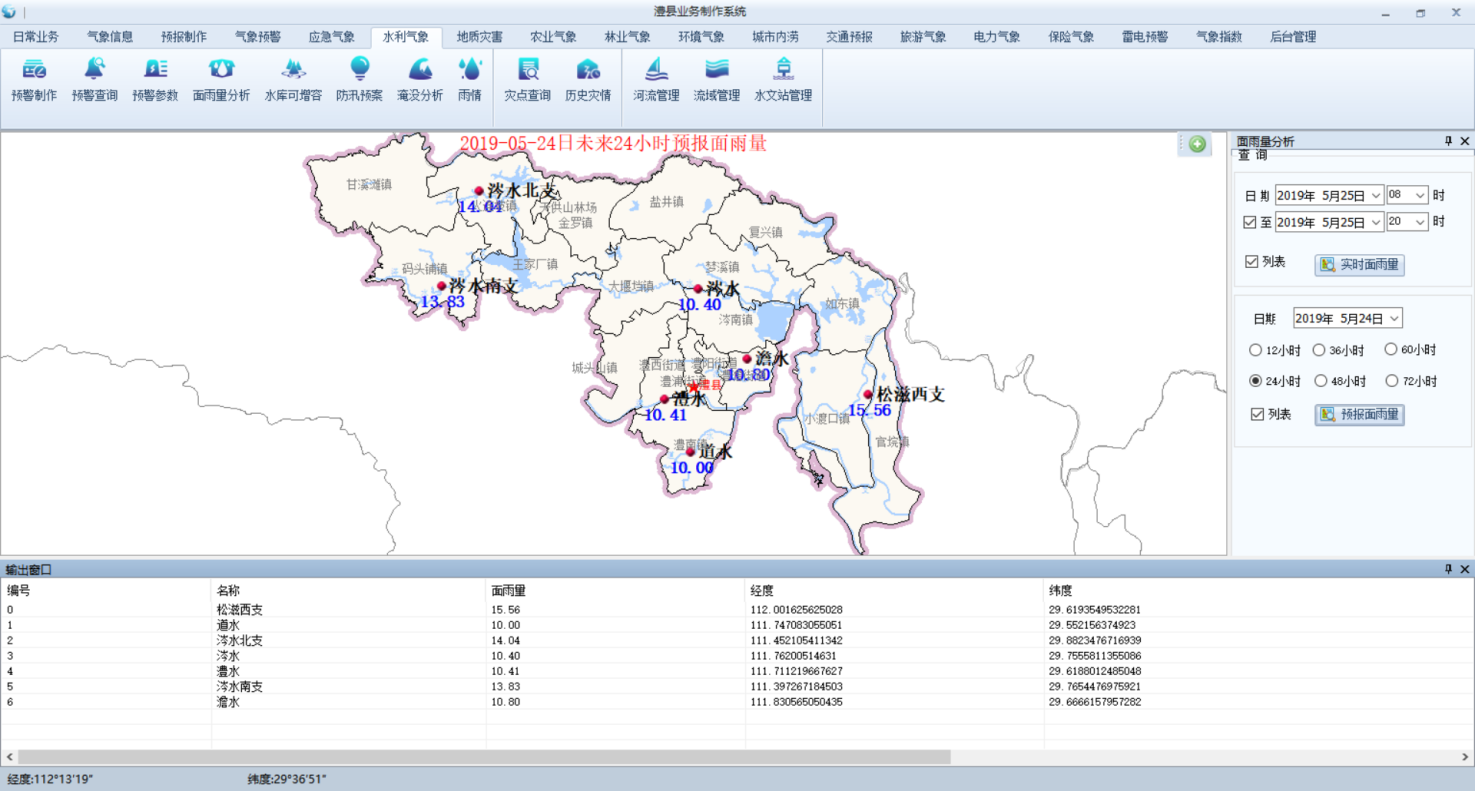Click the 水文站管理 icon

tap(783, 70)
